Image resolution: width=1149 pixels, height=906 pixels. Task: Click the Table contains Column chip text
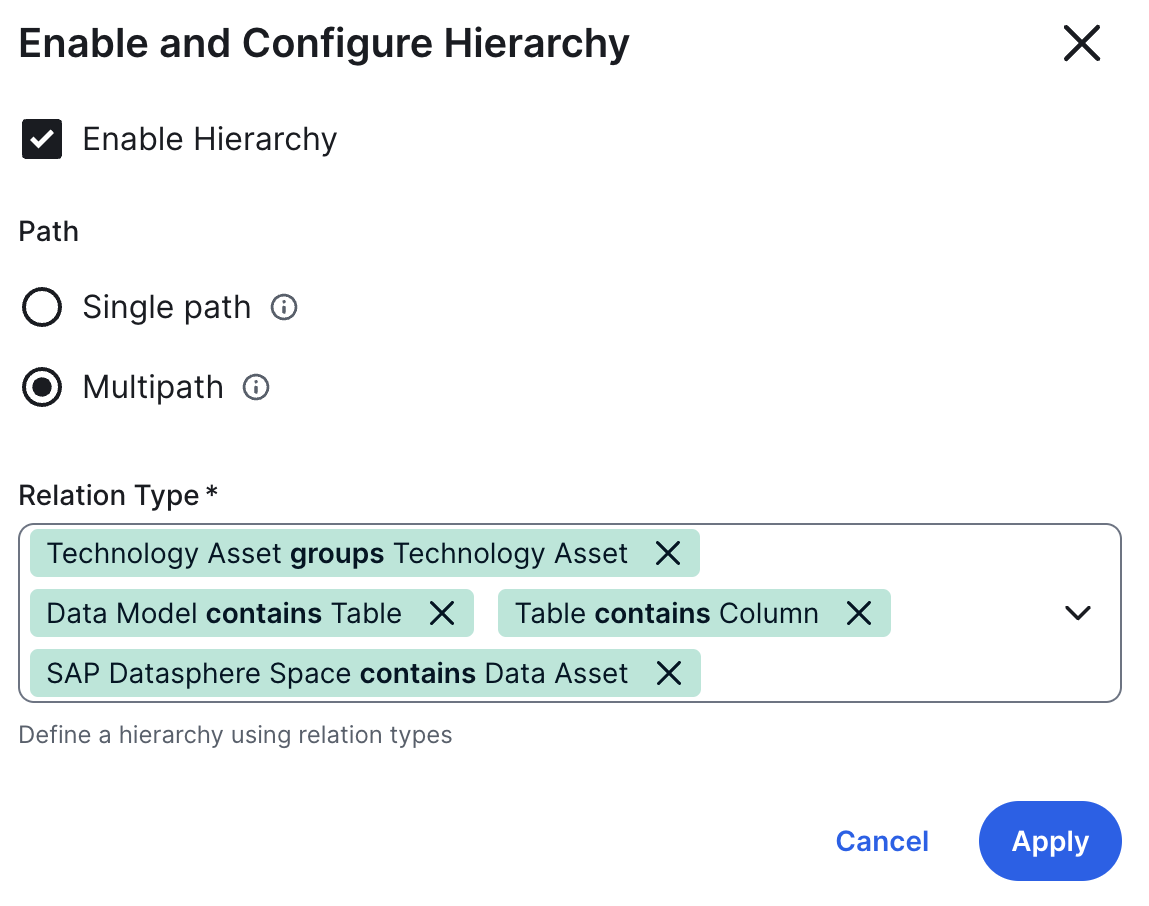pos(666,613)
